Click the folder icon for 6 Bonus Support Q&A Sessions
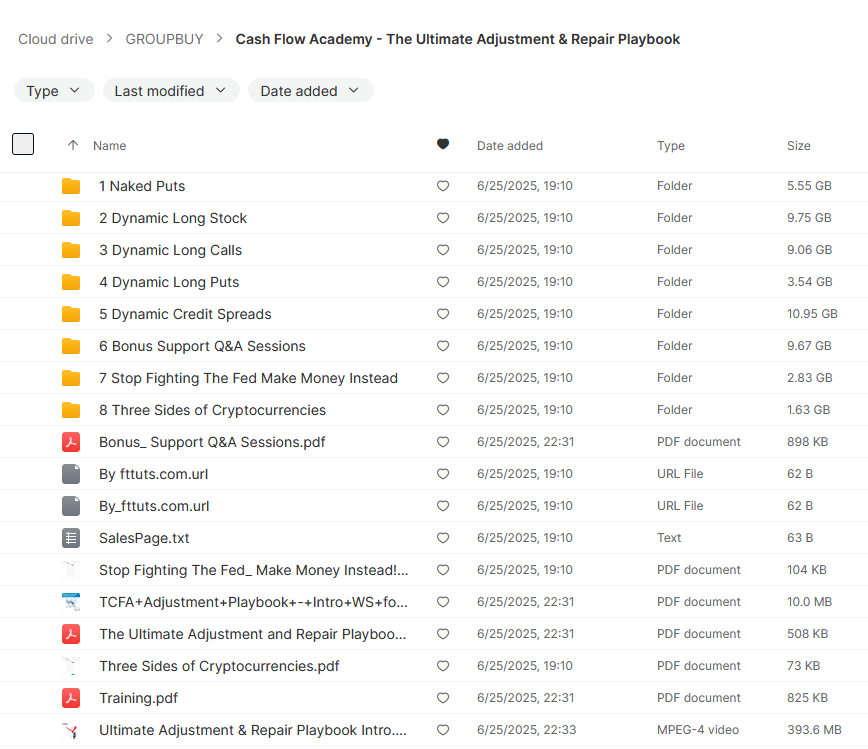The width and height of the screenshot is (868, 749). pyautogui.click(x=71, y=346)
